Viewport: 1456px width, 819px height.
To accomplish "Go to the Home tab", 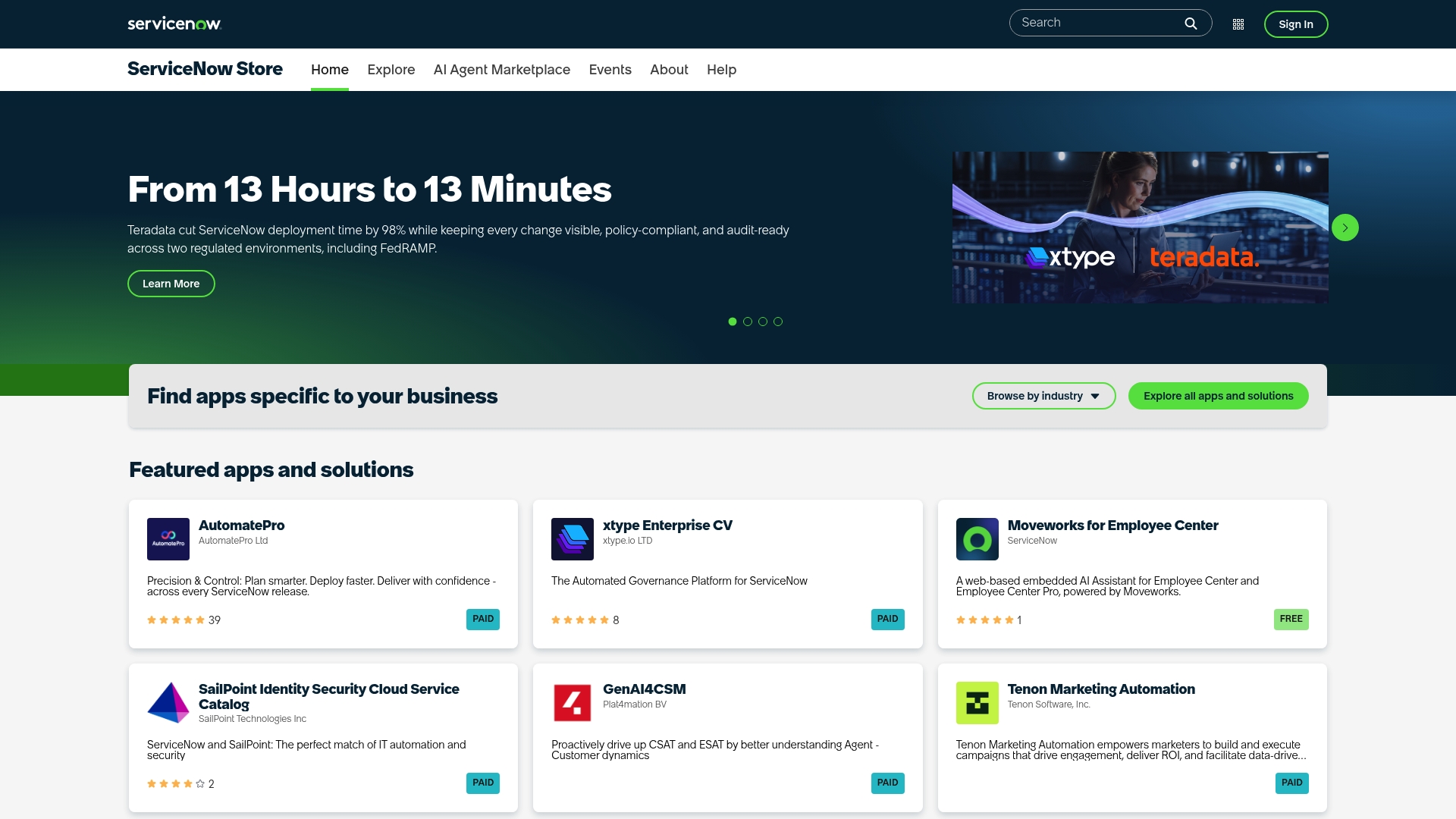I will [x=330, y=70].
